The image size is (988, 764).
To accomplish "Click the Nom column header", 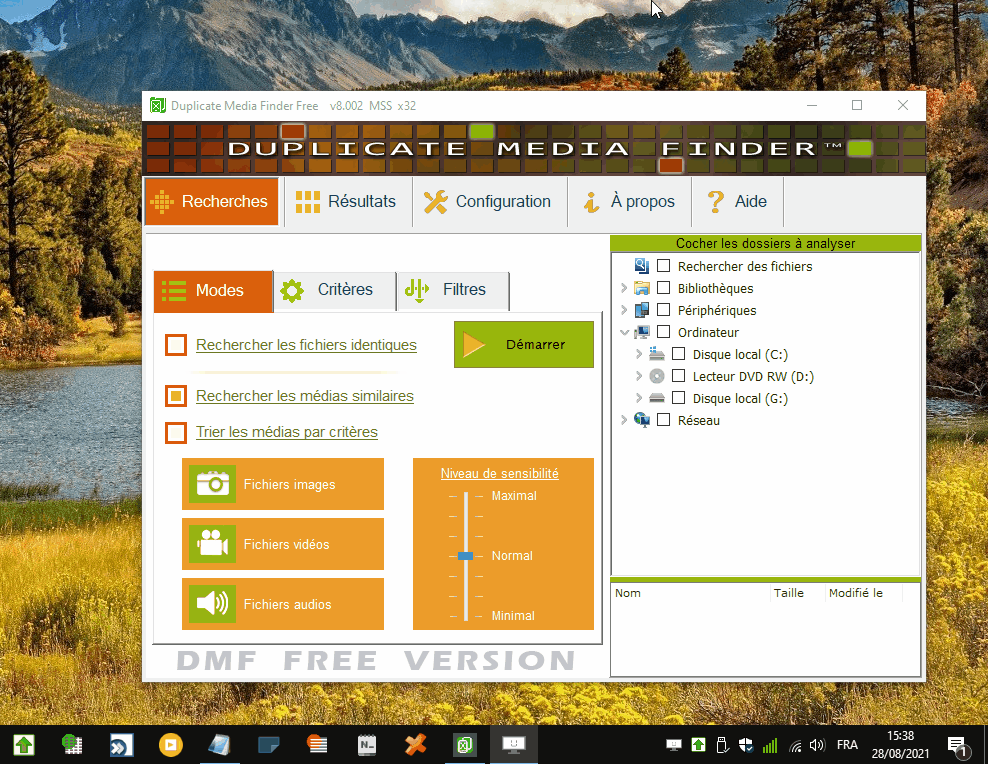I will (x=691, y=593).
